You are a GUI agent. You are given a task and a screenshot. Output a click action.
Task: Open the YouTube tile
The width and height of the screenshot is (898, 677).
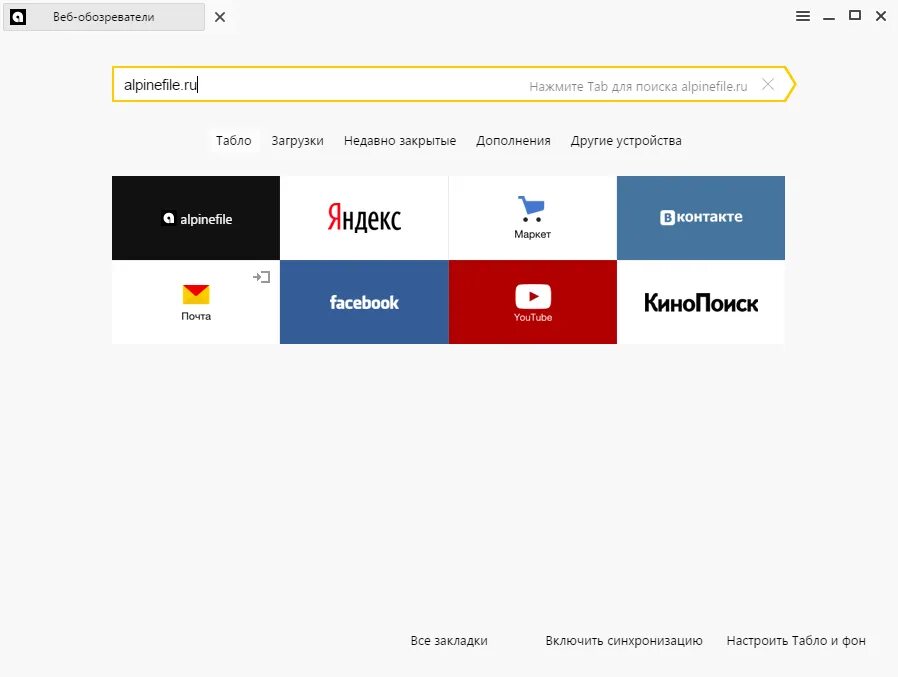533,302
